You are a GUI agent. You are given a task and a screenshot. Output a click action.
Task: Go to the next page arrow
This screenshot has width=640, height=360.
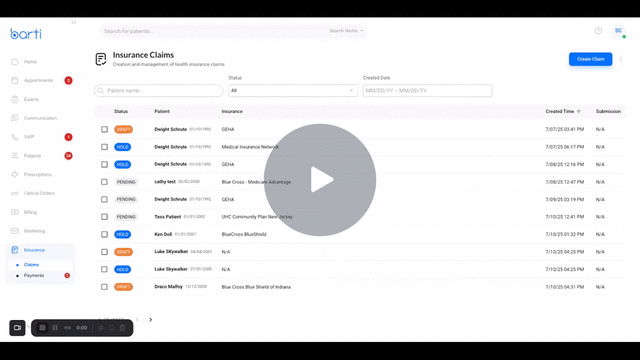click(x=151, y=320)
